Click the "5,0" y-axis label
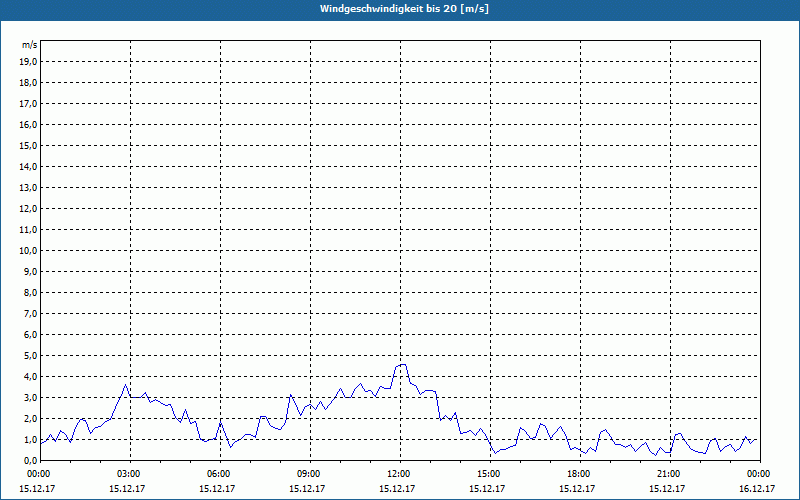The width and height of the screenshot is (800, 500). tap(30, 356)
